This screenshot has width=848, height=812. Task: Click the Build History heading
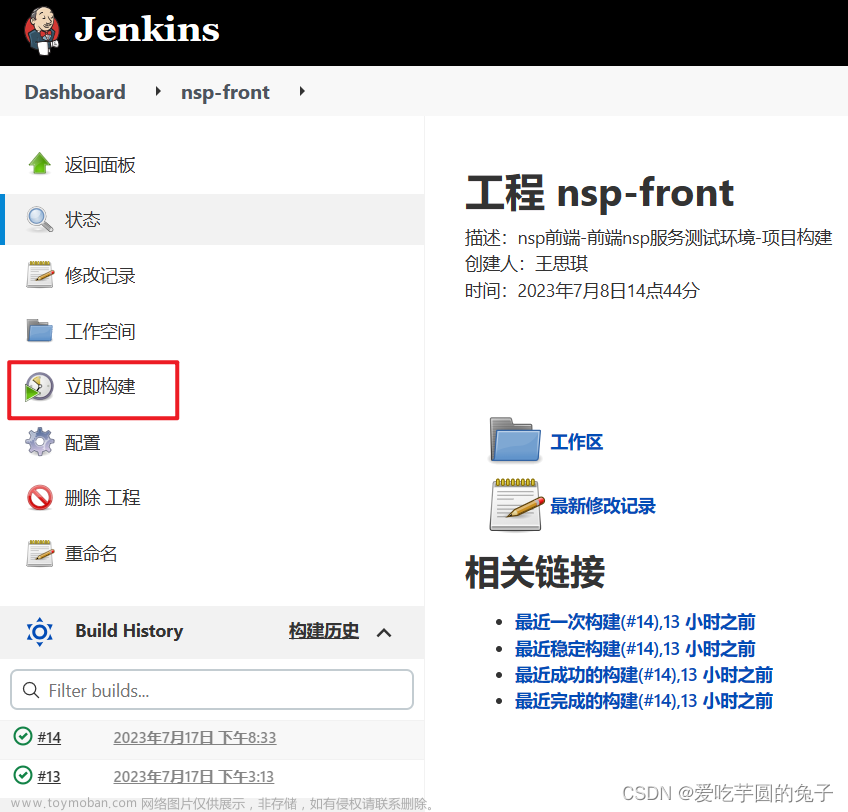129,631
